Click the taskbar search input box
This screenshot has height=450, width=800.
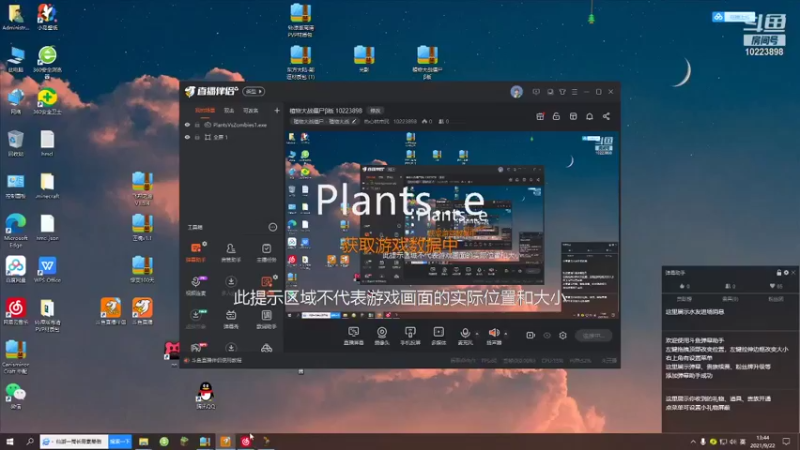[x=74, y=441]
